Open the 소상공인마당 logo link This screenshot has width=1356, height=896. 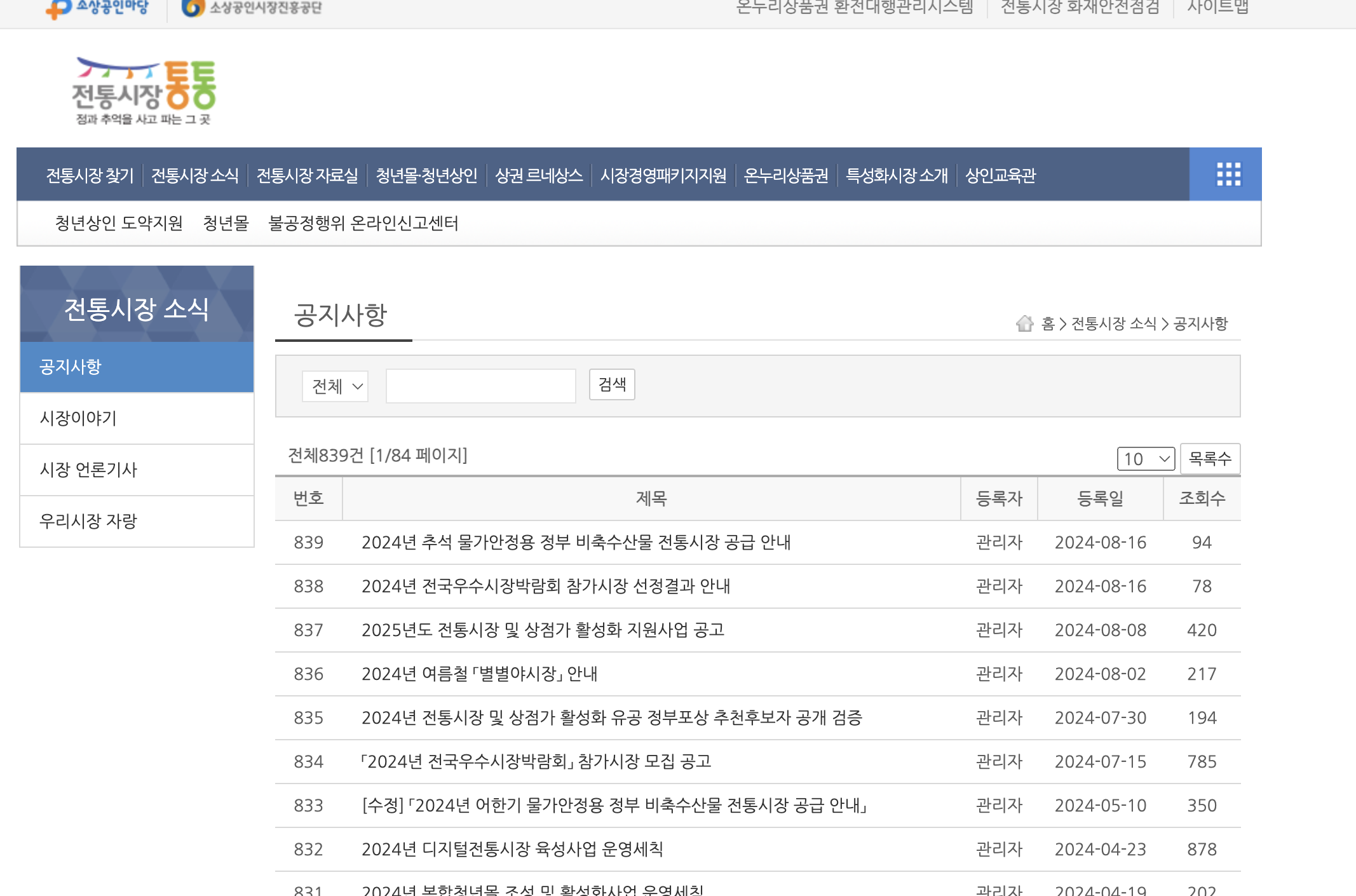tap(97, 8)
